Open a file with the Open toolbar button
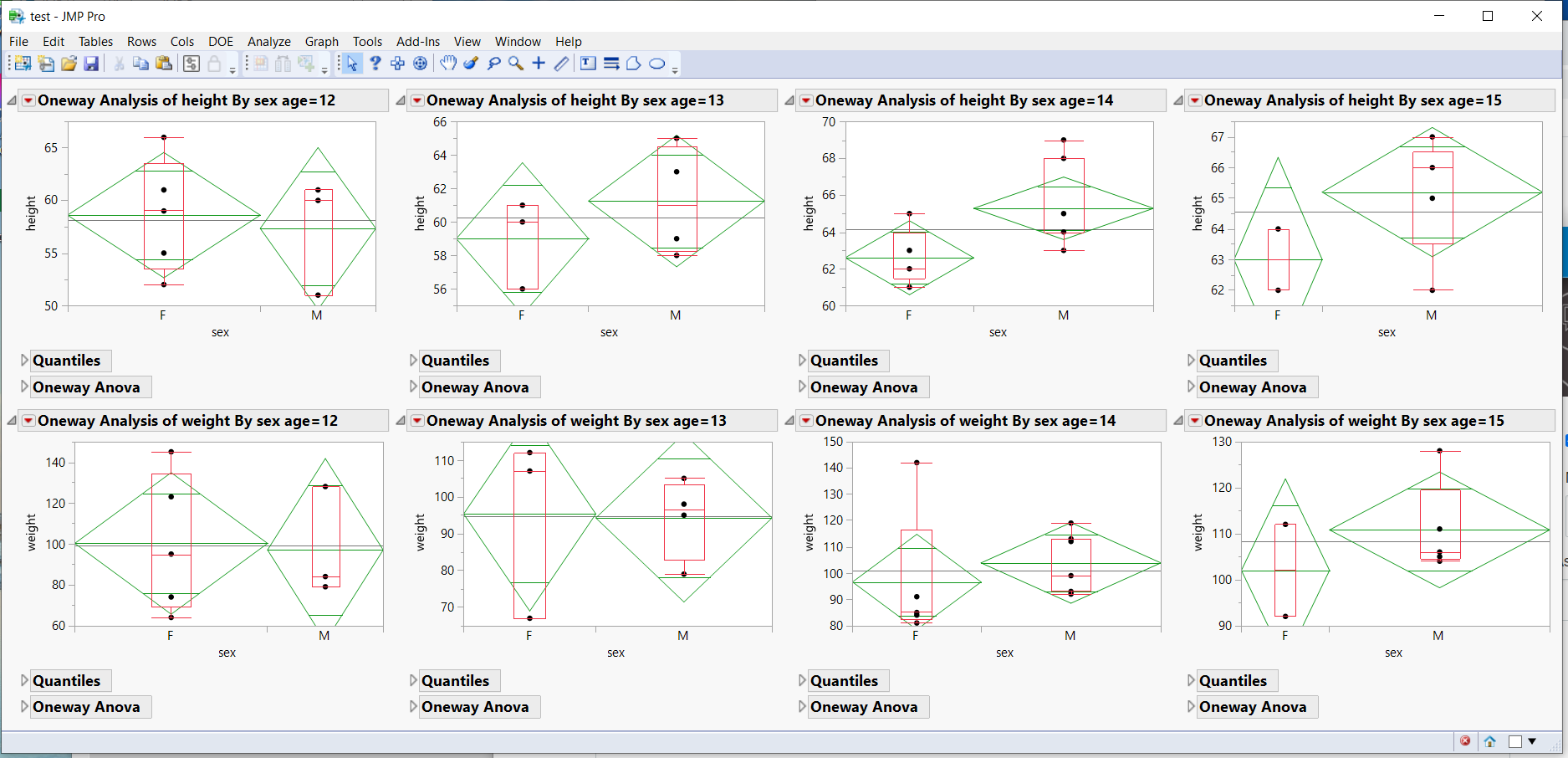This screenshot has height=758, width=1568. [x=69, y=63]
